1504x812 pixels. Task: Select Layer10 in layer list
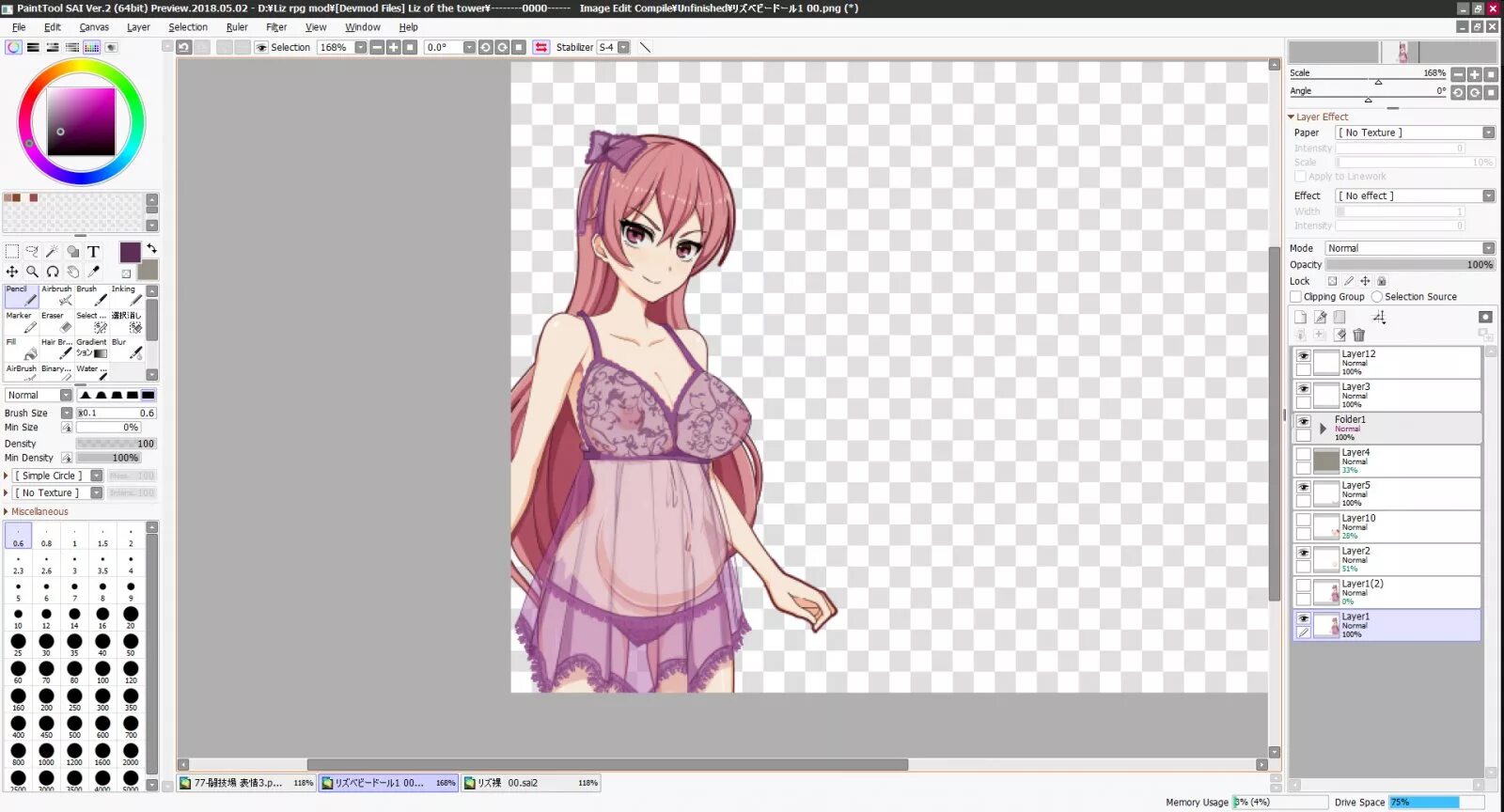point(1386,526)
